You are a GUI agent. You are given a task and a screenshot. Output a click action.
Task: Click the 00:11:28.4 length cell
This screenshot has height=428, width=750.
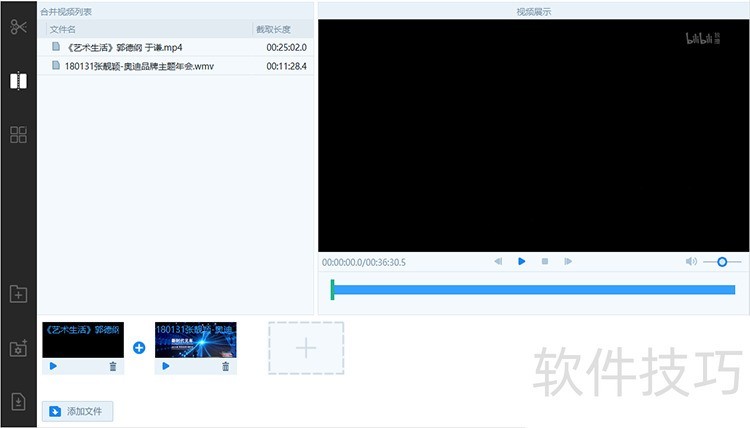(287, 66)
